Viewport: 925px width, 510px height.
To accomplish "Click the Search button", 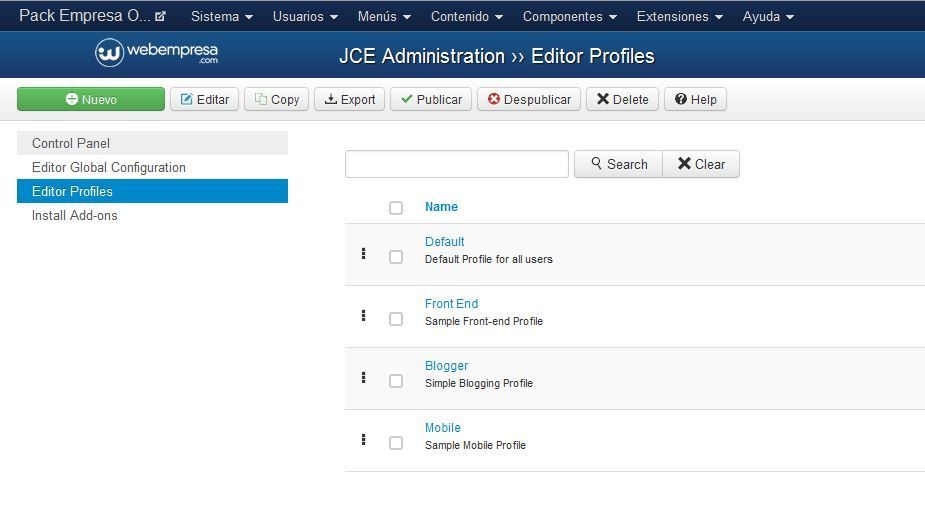I will point(618,164).
